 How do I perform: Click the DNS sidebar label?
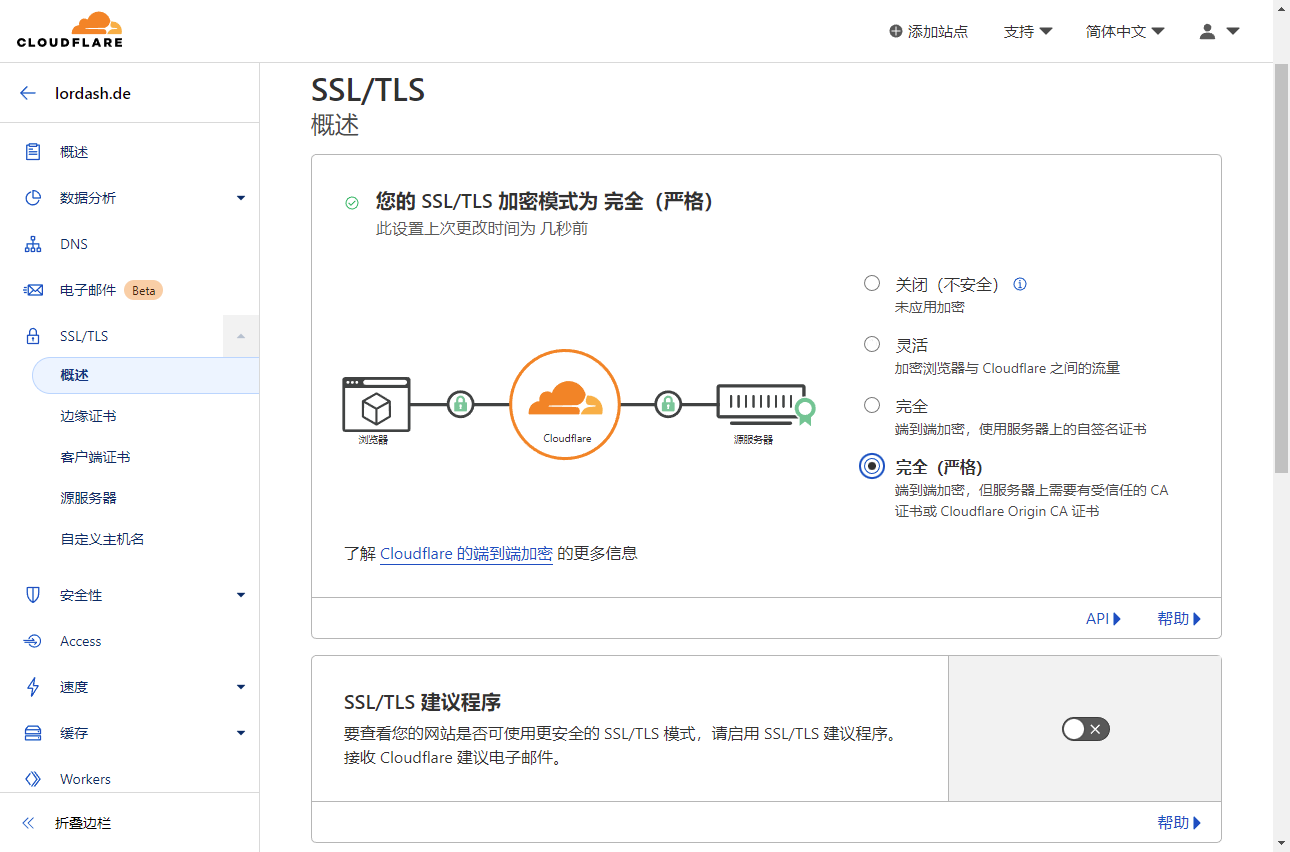(x=74, y=244)
